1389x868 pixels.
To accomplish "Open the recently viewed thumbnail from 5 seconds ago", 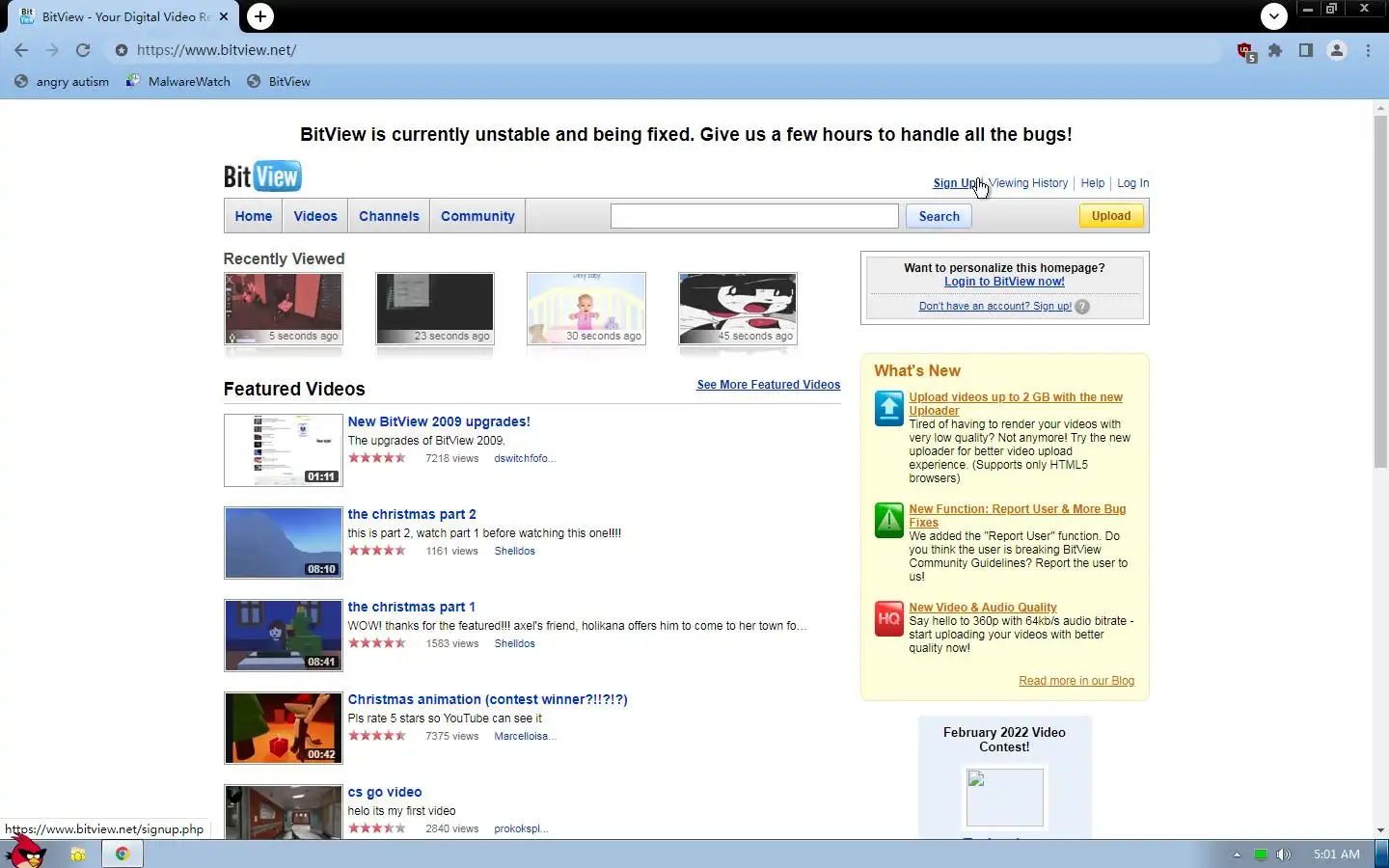I will [x=284, y=309].
